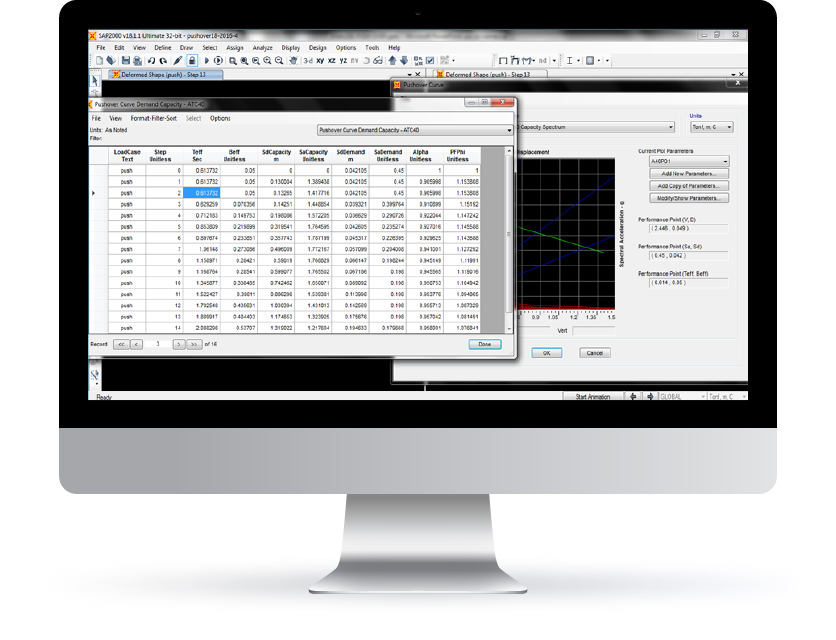This screenshot has height=640, width=836.
Task: Click Cancel in Pushover Curve dialog
Action: pos(594,353)
